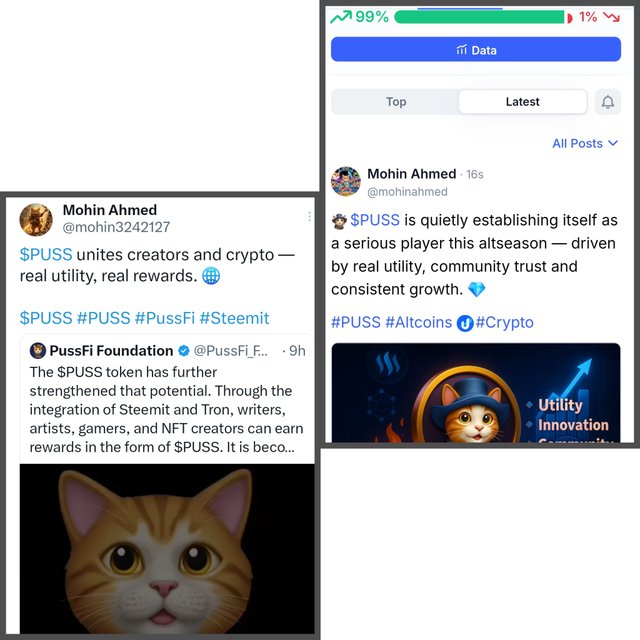Open the orange cat image thumbnail
The width and height of the screenshot is (640, 640).
[x=167, y=549]
